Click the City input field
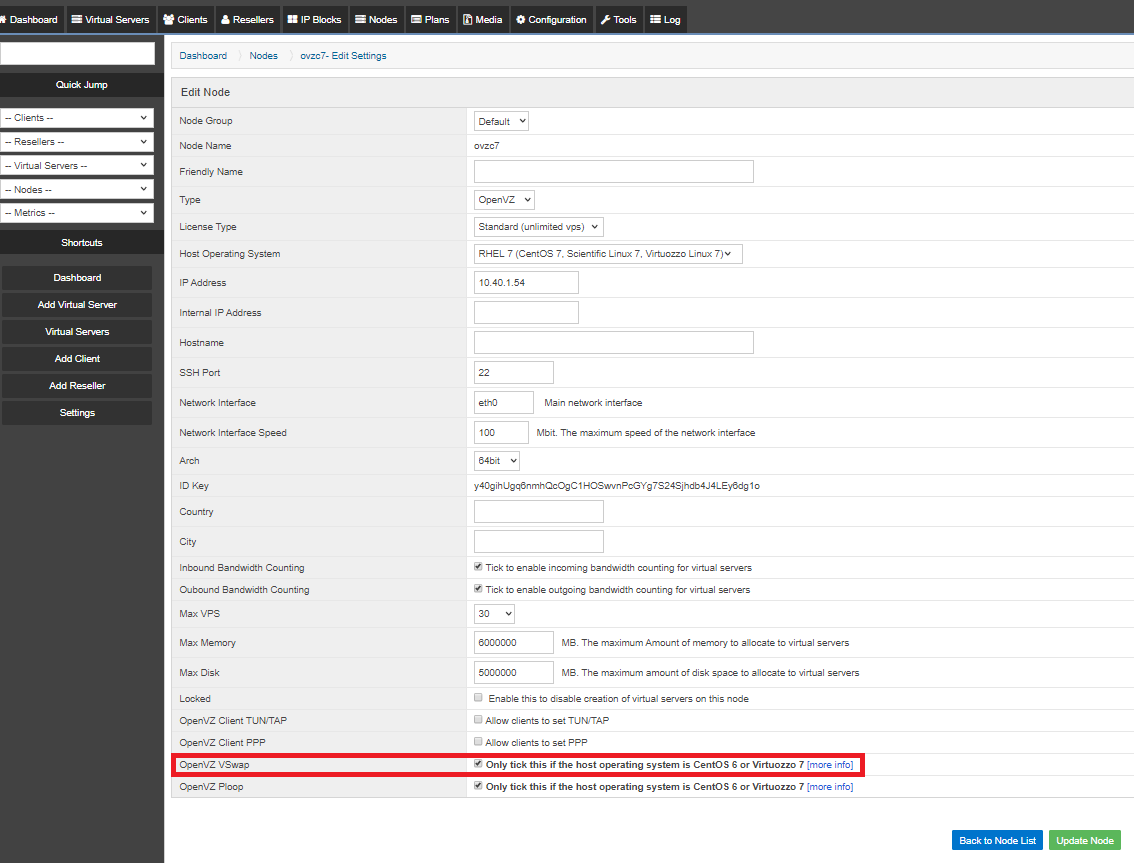The width and height of the screenshot is (1134, 863). (x=538, y=542)
